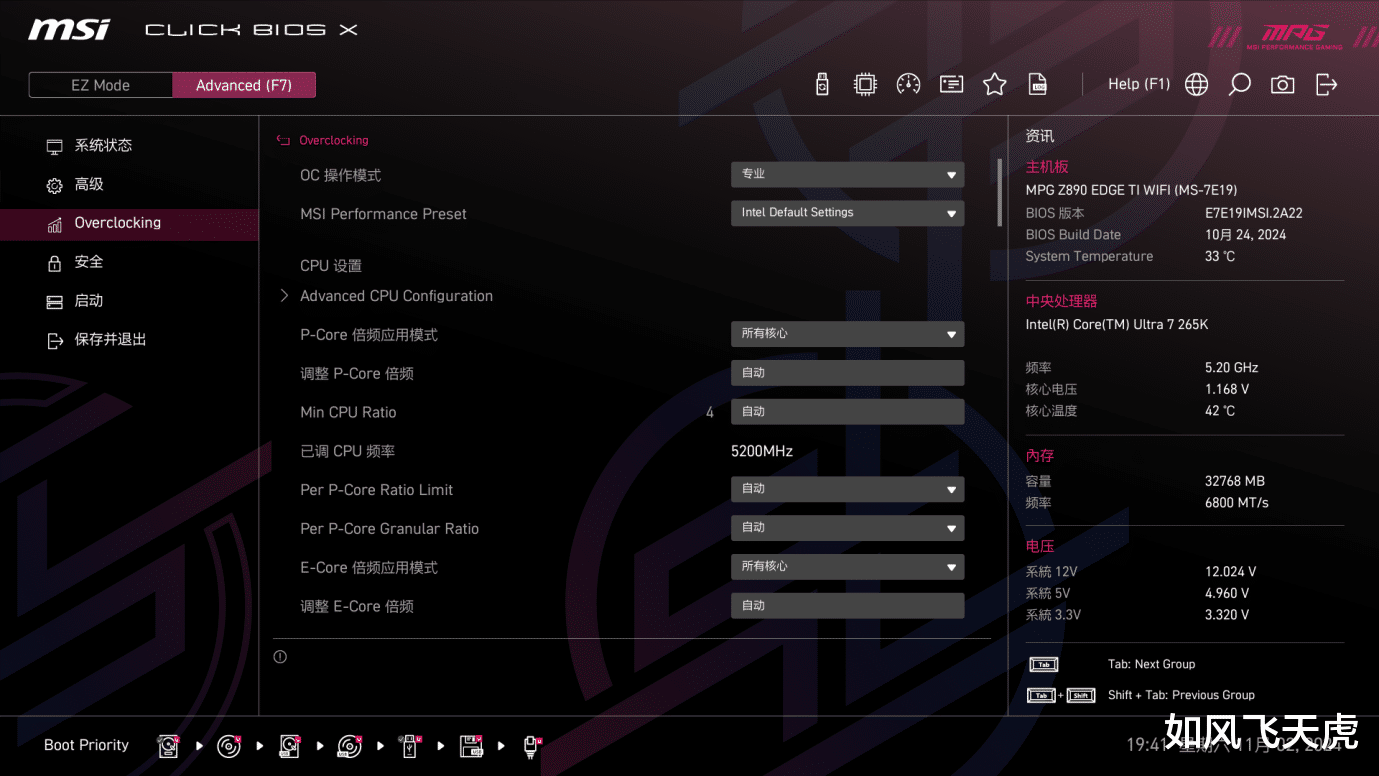
Task: Click the 12.024 V system voltage value
Action: pyautogui.click(x=1231, y=572)
